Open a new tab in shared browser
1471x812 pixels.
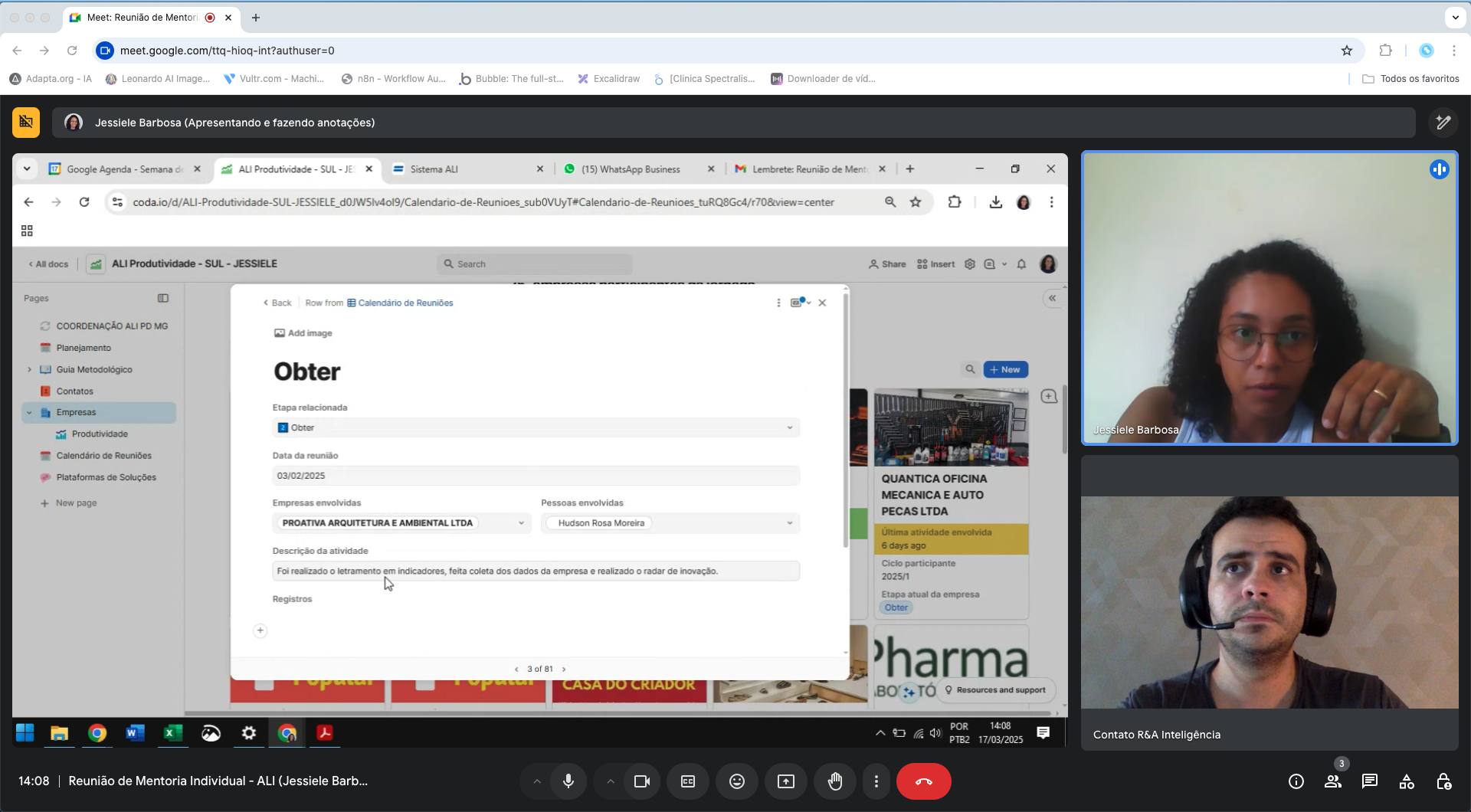[910, 169]
